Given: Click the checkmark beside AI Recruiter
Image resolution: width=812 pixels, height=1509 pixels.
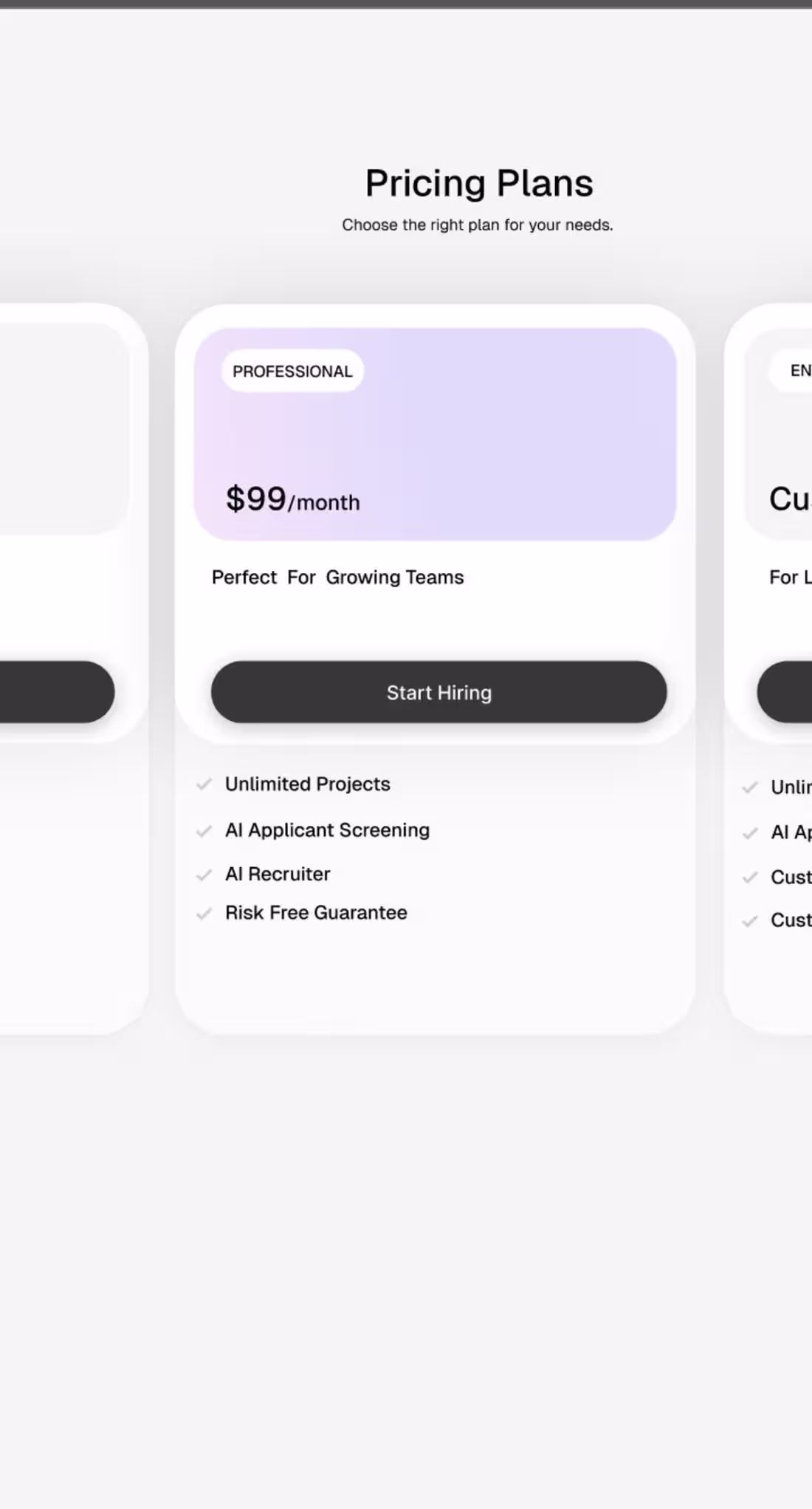Looking at the screenshot, I should click(x=204, y=875).
